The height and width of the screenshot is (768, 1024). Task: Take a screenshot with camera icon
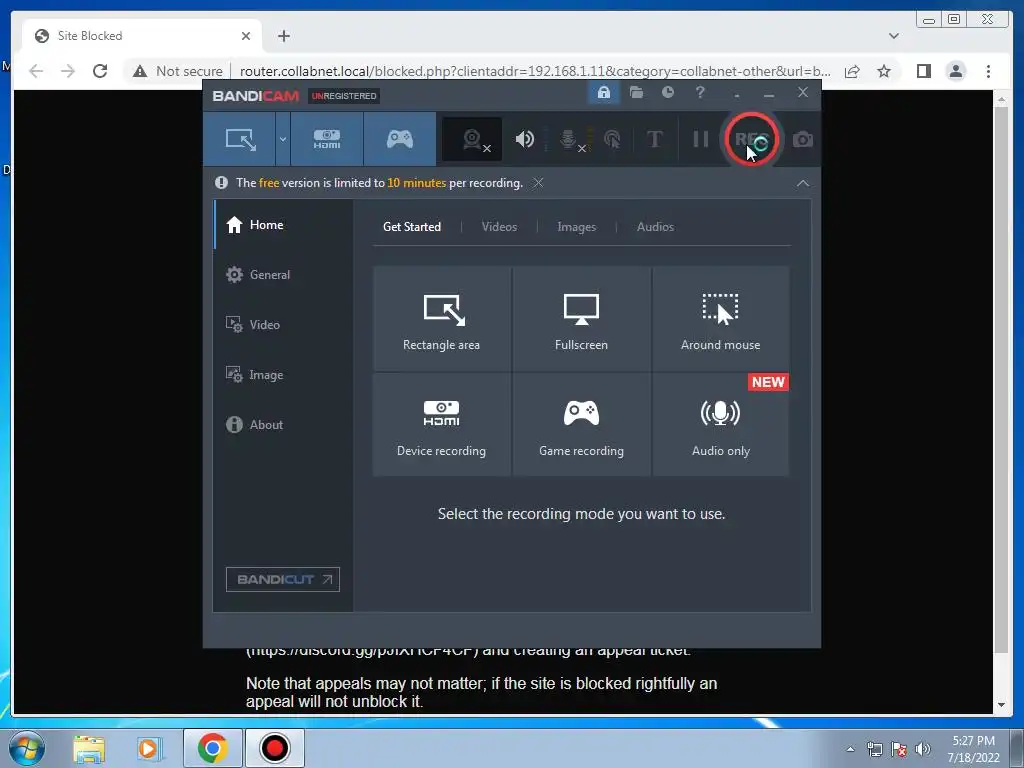click(x=803, y=139)
